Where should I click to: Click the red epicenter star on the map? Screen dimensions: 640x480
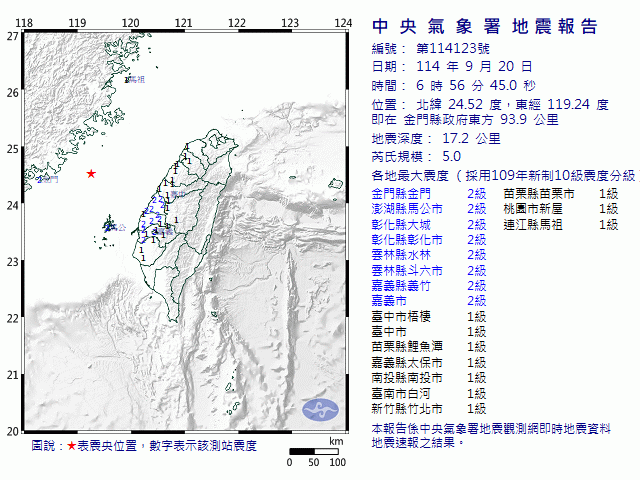(x=91, y=173)
